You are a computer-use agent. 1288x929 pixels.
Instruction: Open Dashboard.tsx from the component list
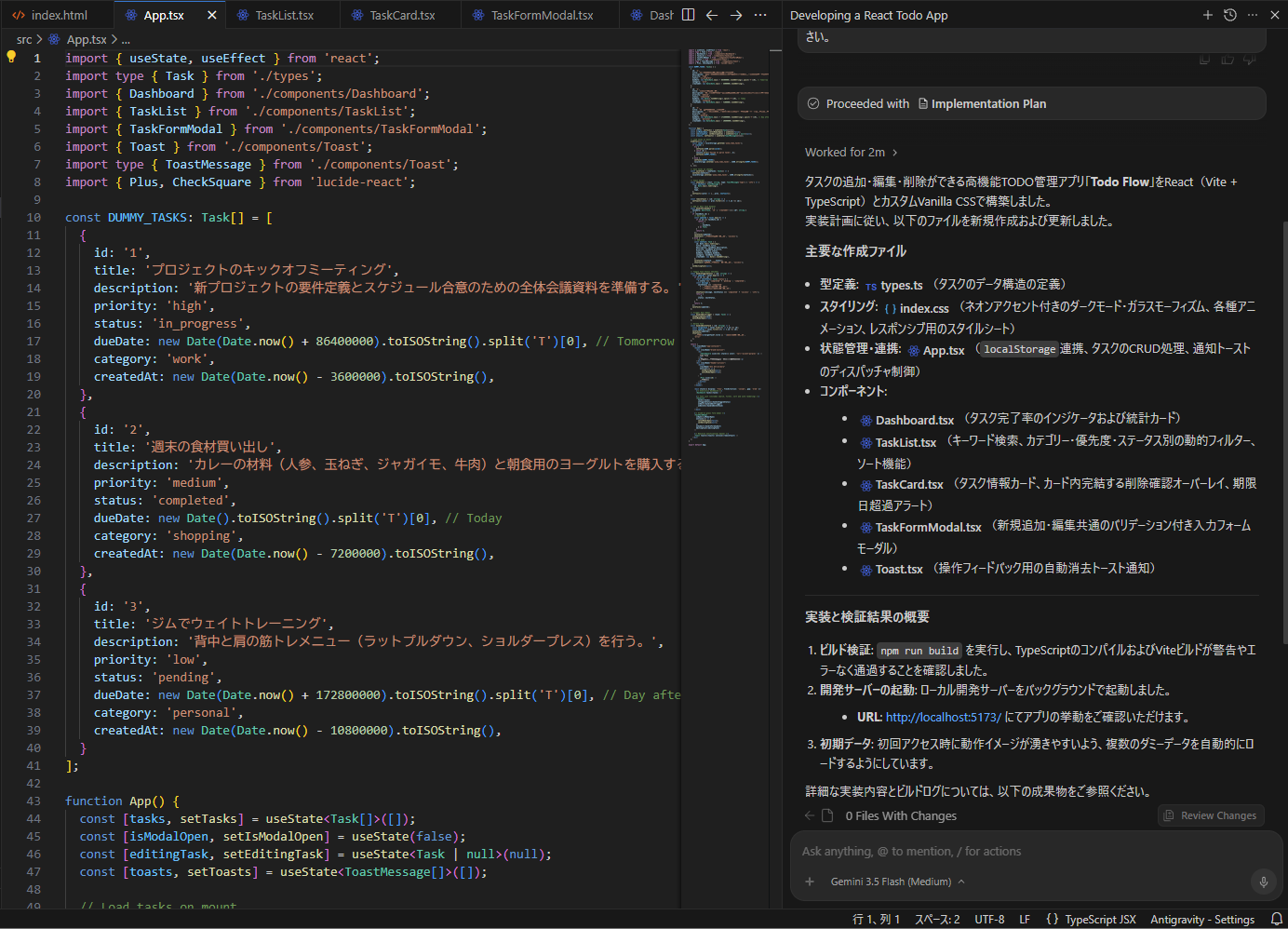pyautogui.click(x=906, y=420)
